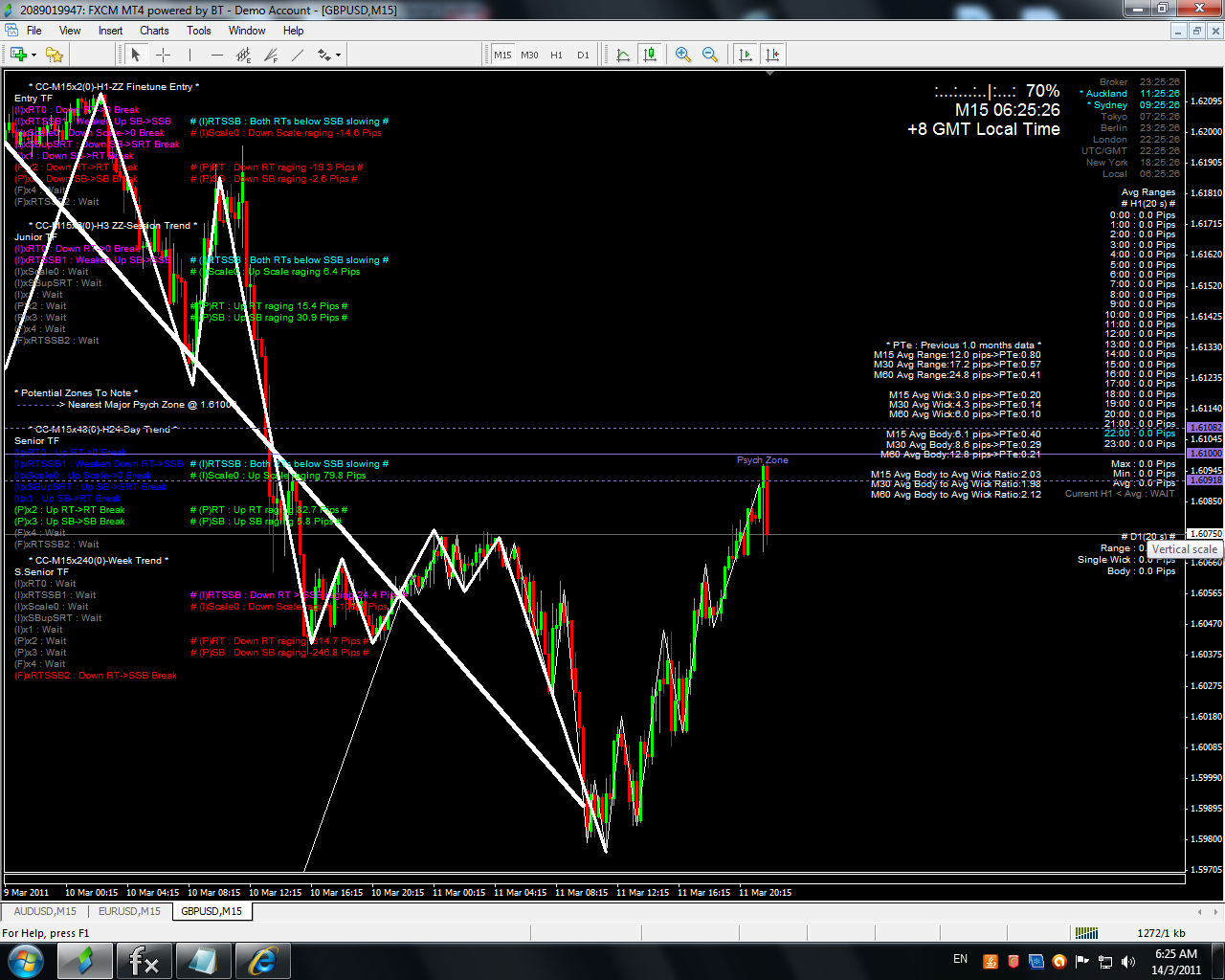
Task: Click the MT4 application icon beside File
Action: click(10, 31)
